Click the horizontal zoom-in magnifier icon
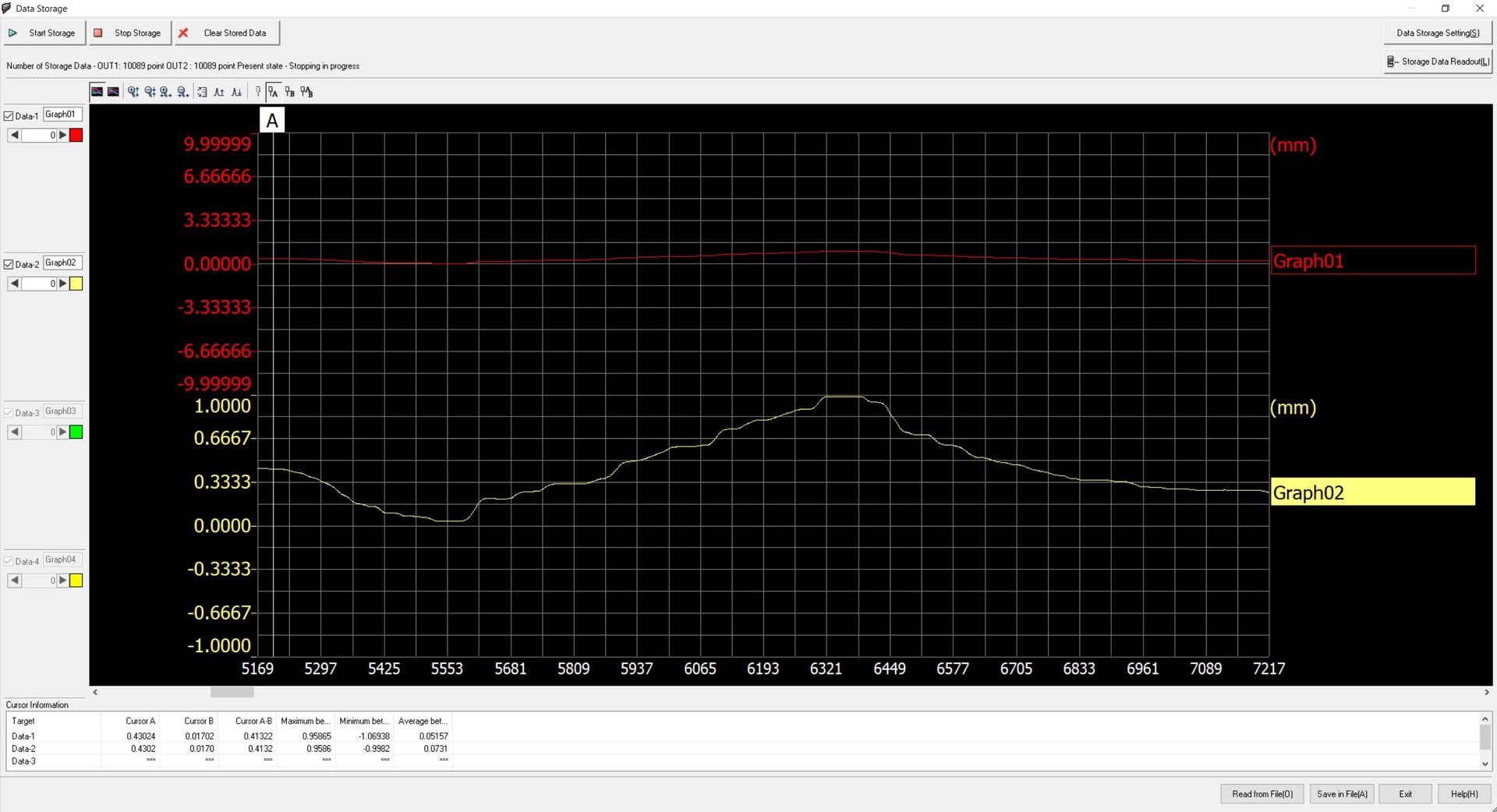This screenshot has height=812, width=1497. 166,92
